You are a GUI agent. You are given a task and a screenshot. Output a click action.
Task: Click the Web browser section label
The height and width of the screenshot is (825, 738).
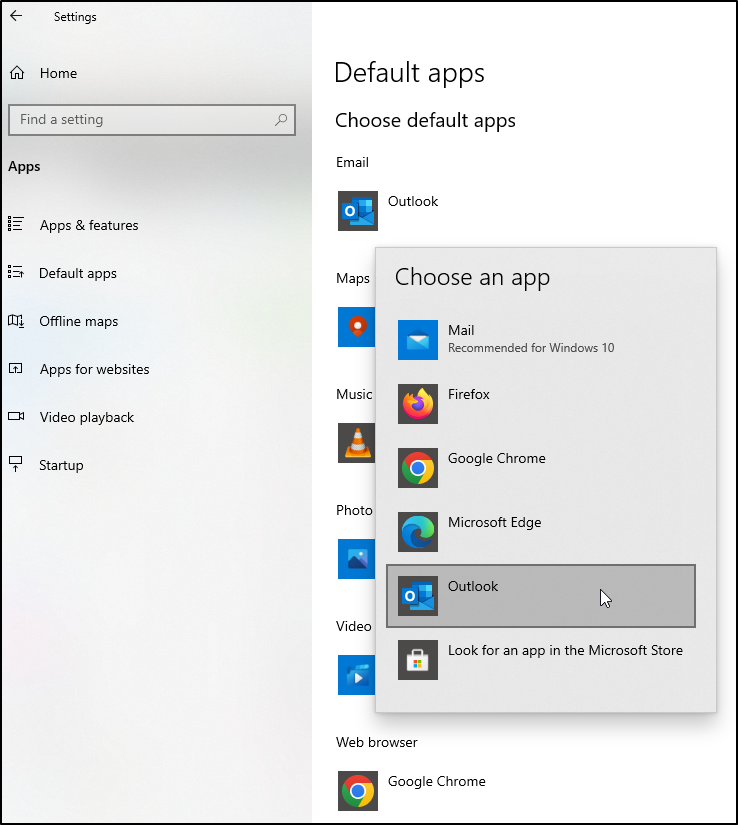coord(377,742)
